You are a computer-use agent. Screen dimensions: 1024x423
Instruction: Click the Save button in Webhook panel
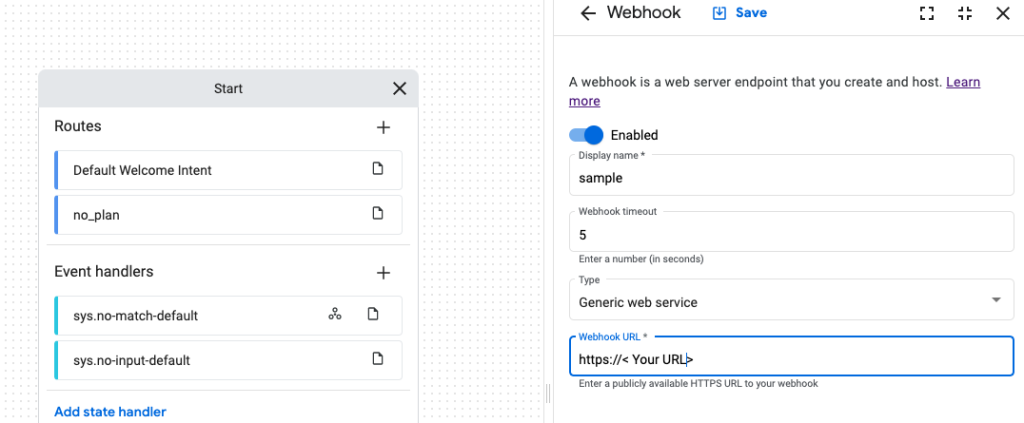tap(740, 13)
